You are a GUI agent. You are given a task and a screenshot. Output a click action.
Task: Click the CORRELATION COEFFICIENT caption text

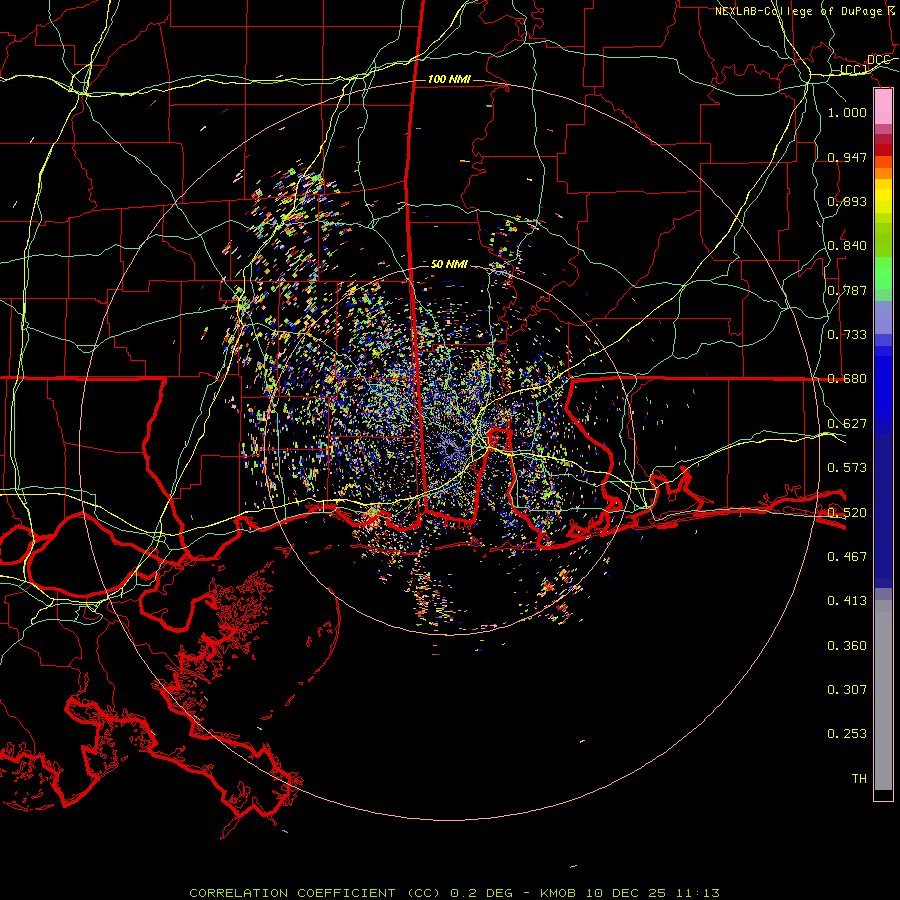pyautogui.click(x=292, y=893)
